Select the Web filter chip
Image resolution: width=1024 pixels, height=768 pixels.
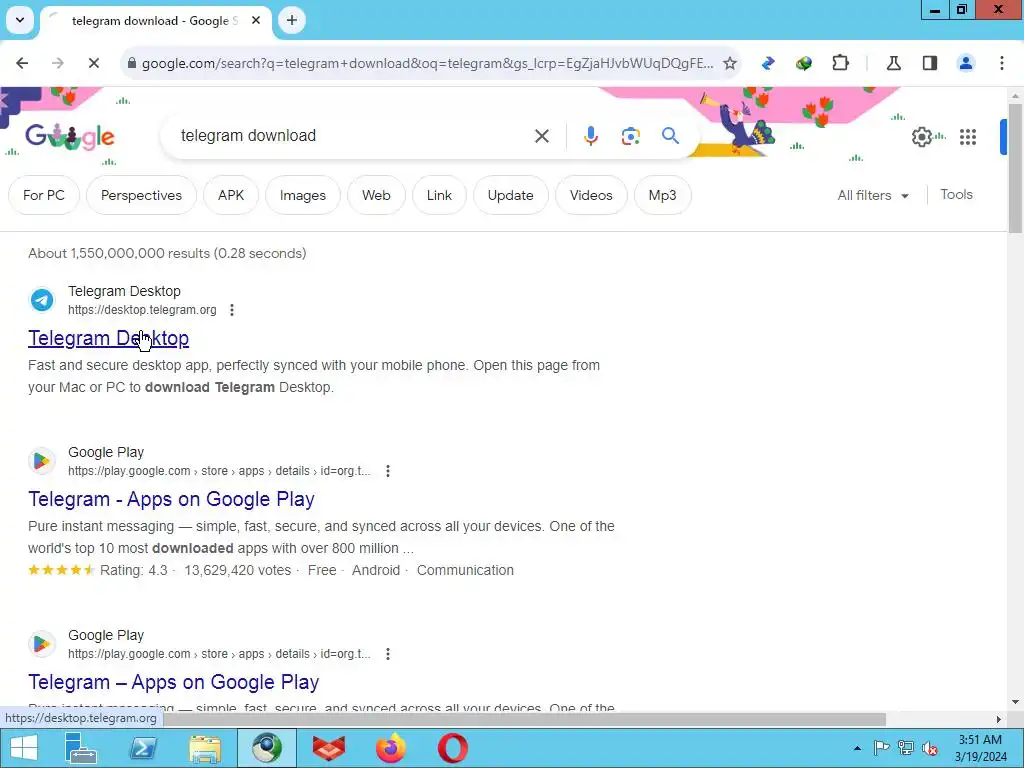tap(376, 195)
